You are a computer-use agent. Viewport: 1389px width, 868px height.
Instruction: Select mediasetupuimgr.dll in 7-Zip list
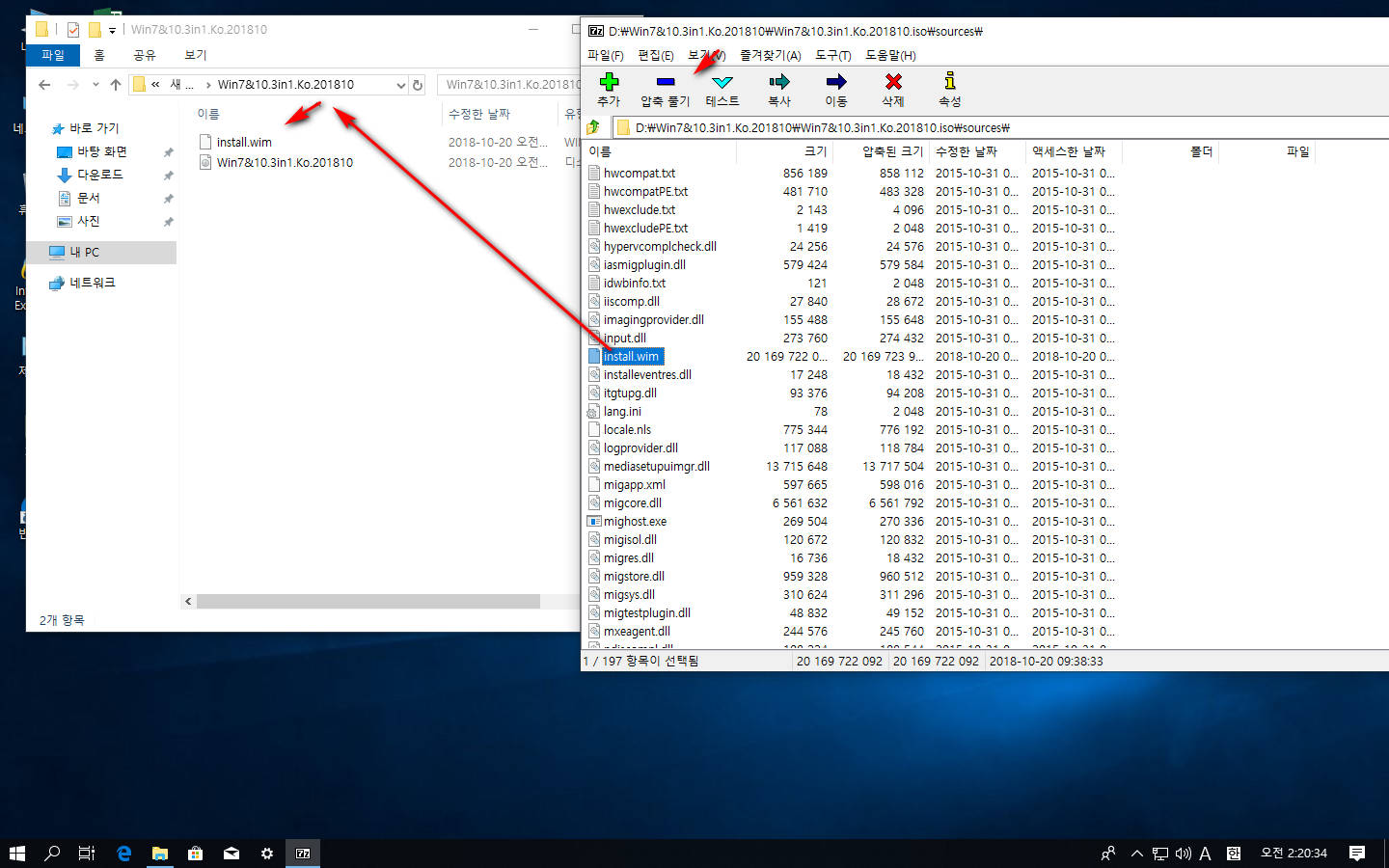[656, 467]
